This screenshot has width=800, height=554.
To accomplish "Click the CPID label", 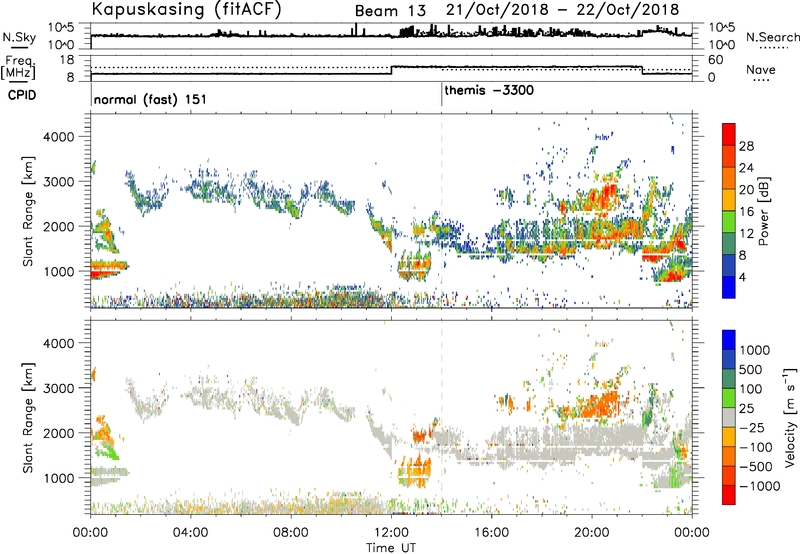I will [x=22, y=95].
